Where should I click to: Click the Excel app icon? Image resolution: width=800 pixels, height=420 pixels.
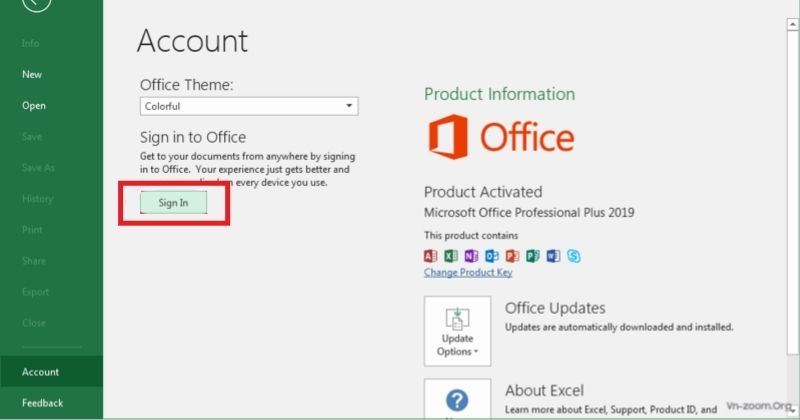click(451, 256)
